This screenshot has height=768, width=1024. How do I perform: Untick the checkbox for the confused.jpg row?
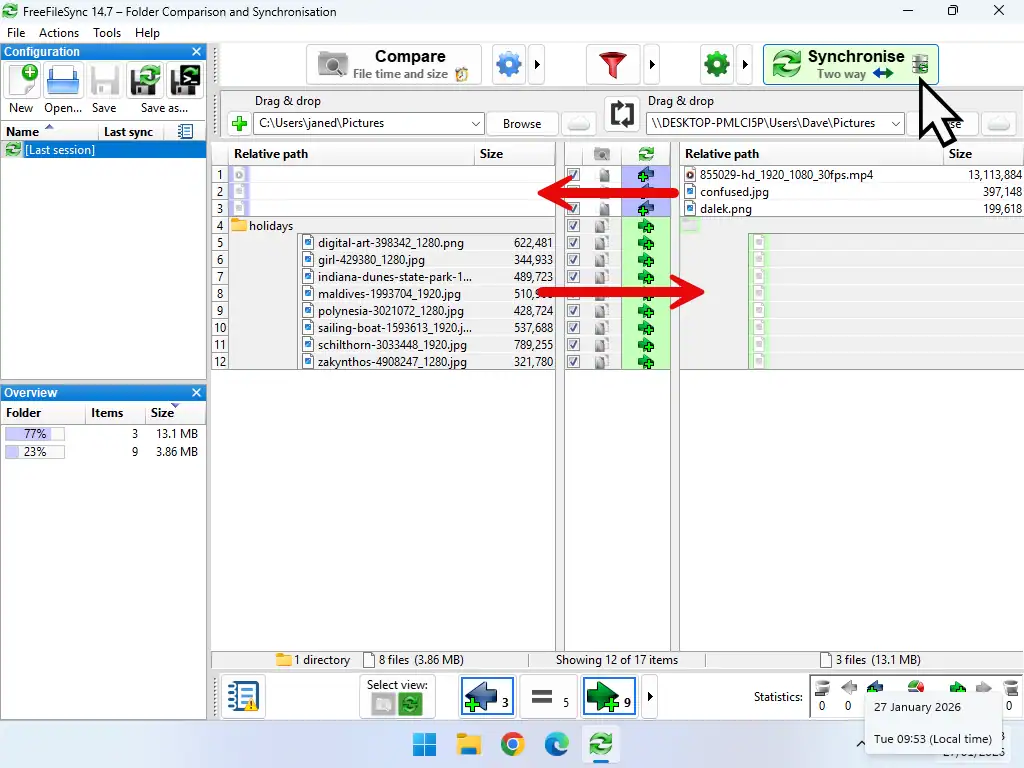(x=573, y=192)
